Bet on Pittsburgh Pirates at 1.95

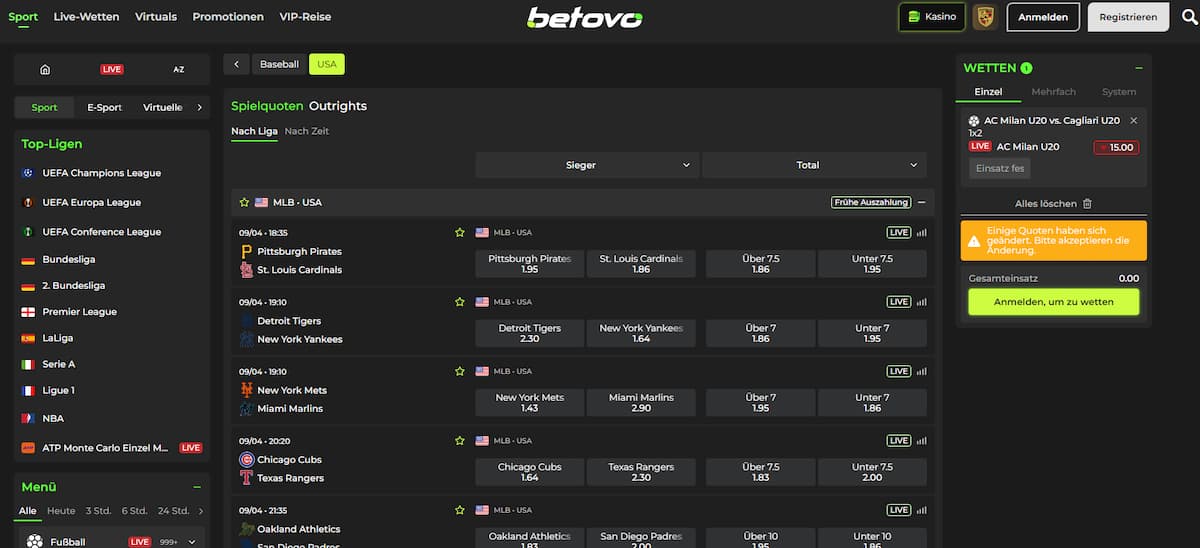530,264
